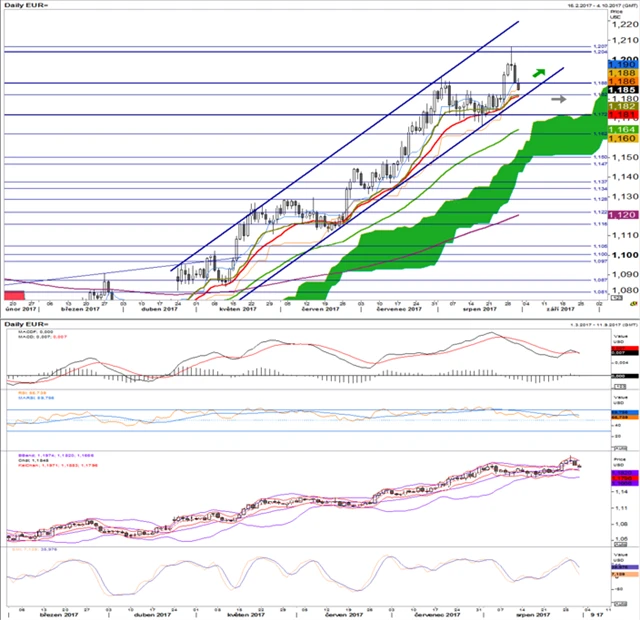This screenshot has width=640, height=620.
Task: Click the 1,116 horizontal level label
Action: click(x=600, y=224)
